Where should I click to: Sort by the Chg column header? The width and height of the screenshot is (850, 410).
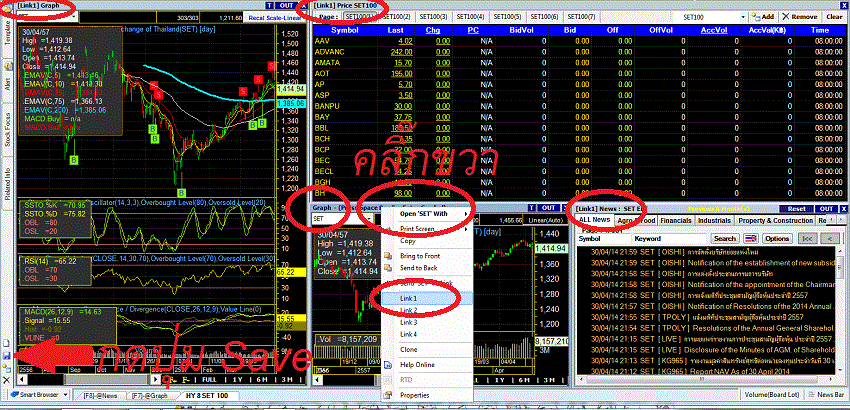click(433, 30)
